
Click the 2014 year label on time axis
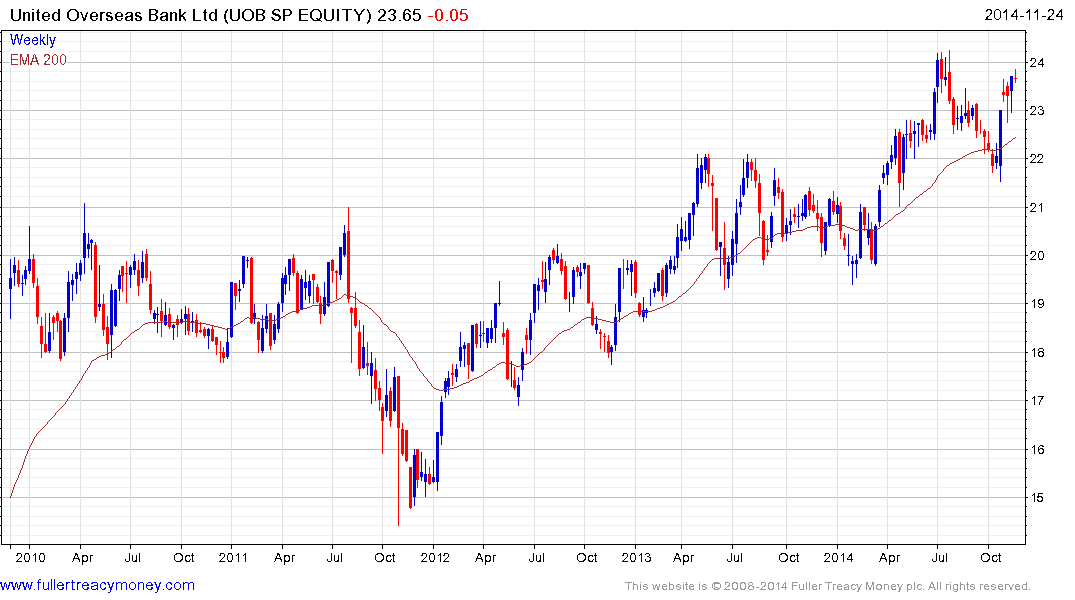tap(838, 557)
